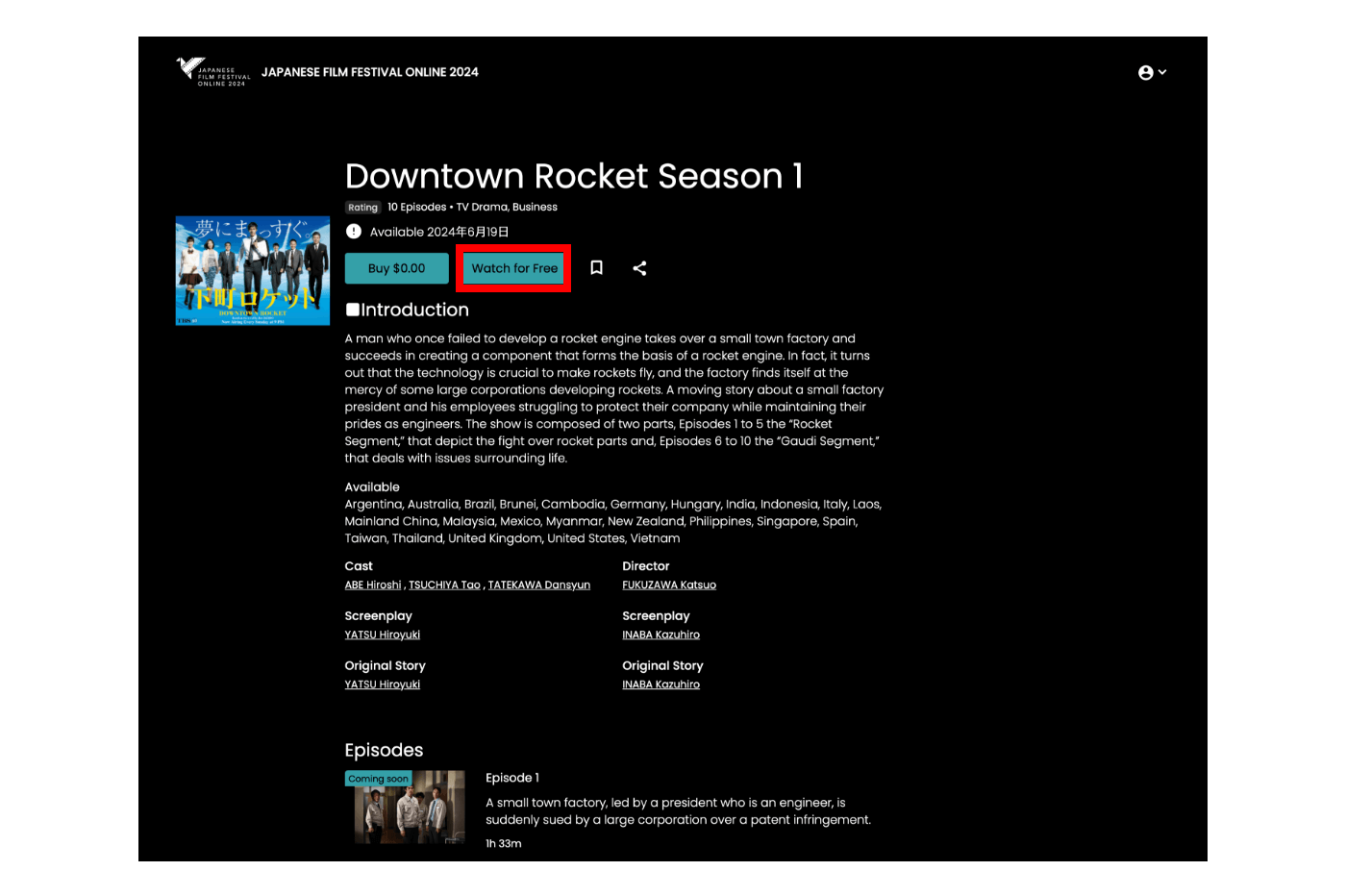Click the Japanese Film Festival bird logo

coord(212,72)
